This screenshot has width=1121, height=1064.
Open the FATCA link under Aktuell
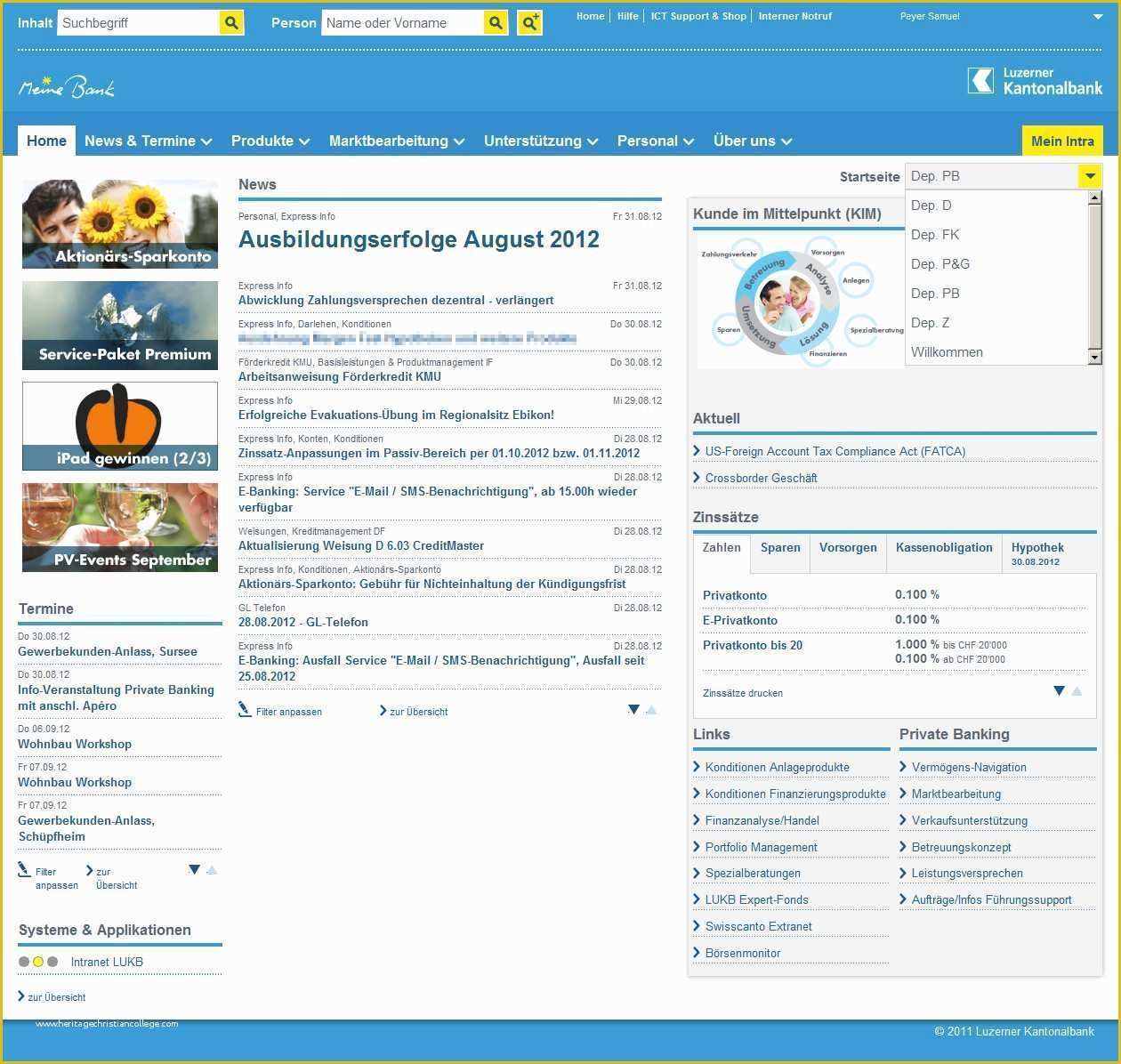pyautogui.click(x=835, y=451)
